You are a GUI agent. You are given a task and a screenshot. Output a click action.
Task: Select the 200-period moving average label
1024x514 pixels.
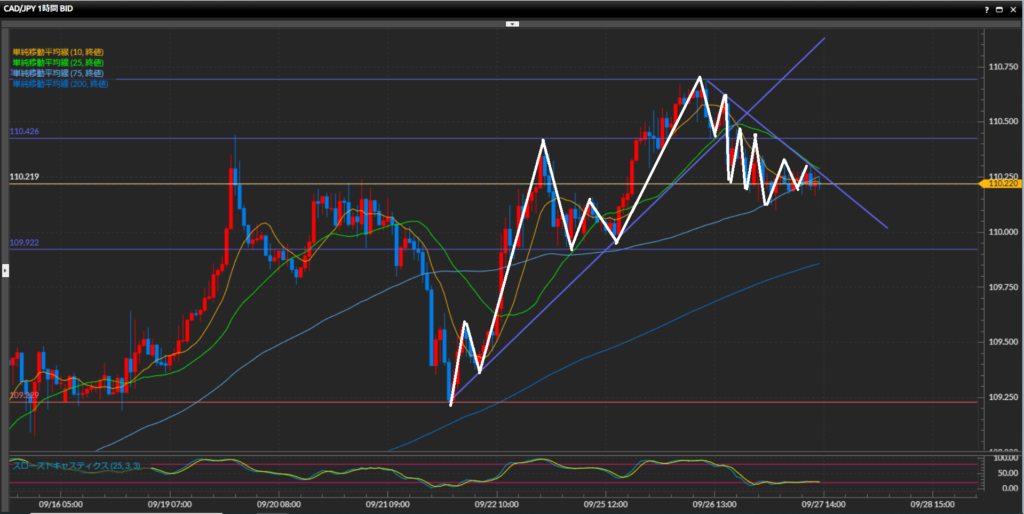click(60, 84)
